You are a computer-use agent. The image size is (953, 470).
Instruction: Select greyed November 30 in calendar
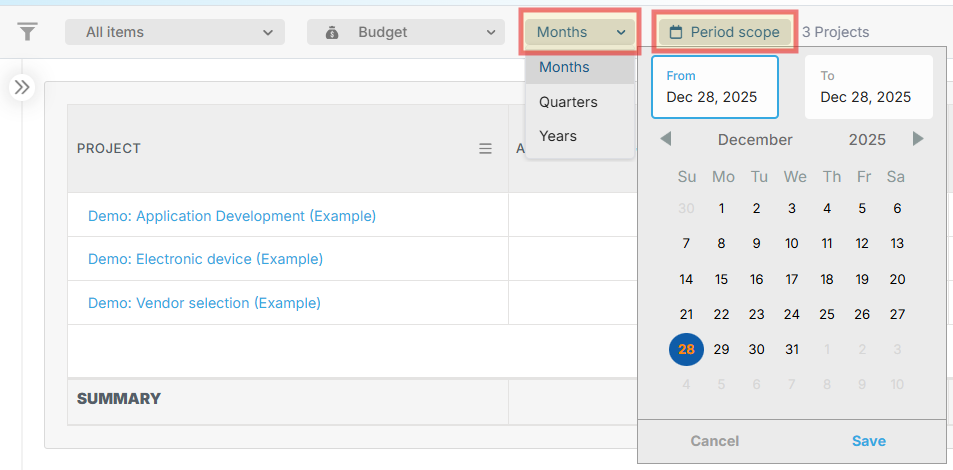[686, 209]
